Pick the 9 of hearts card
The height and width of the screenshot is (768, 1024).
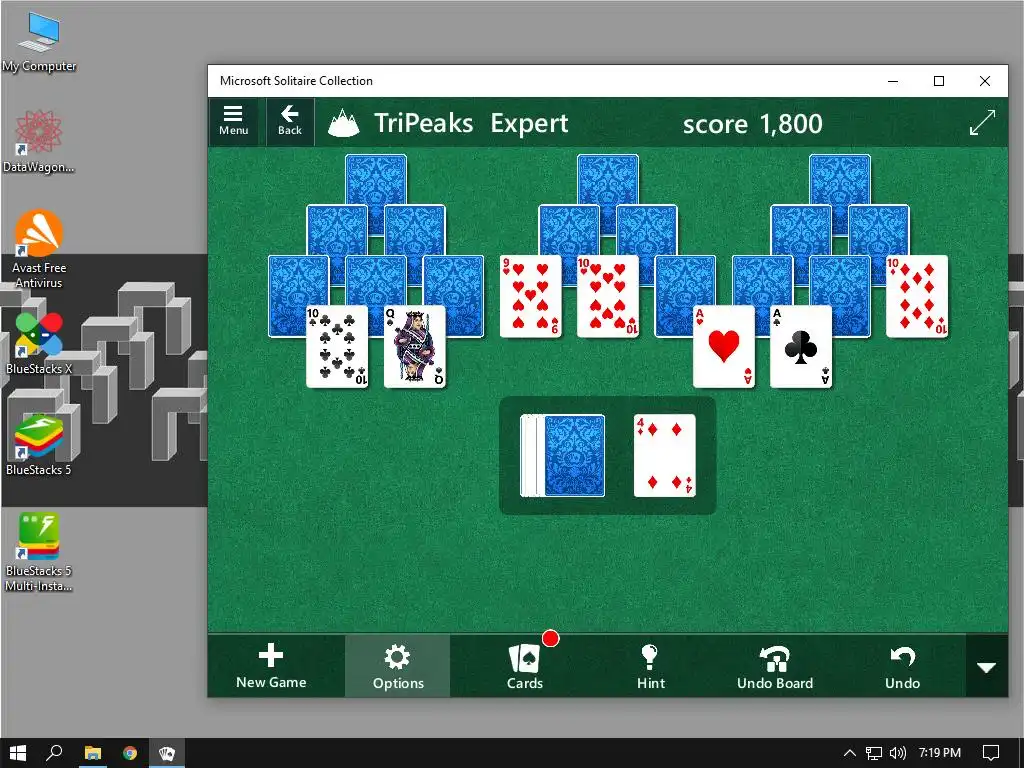point(530,296)
